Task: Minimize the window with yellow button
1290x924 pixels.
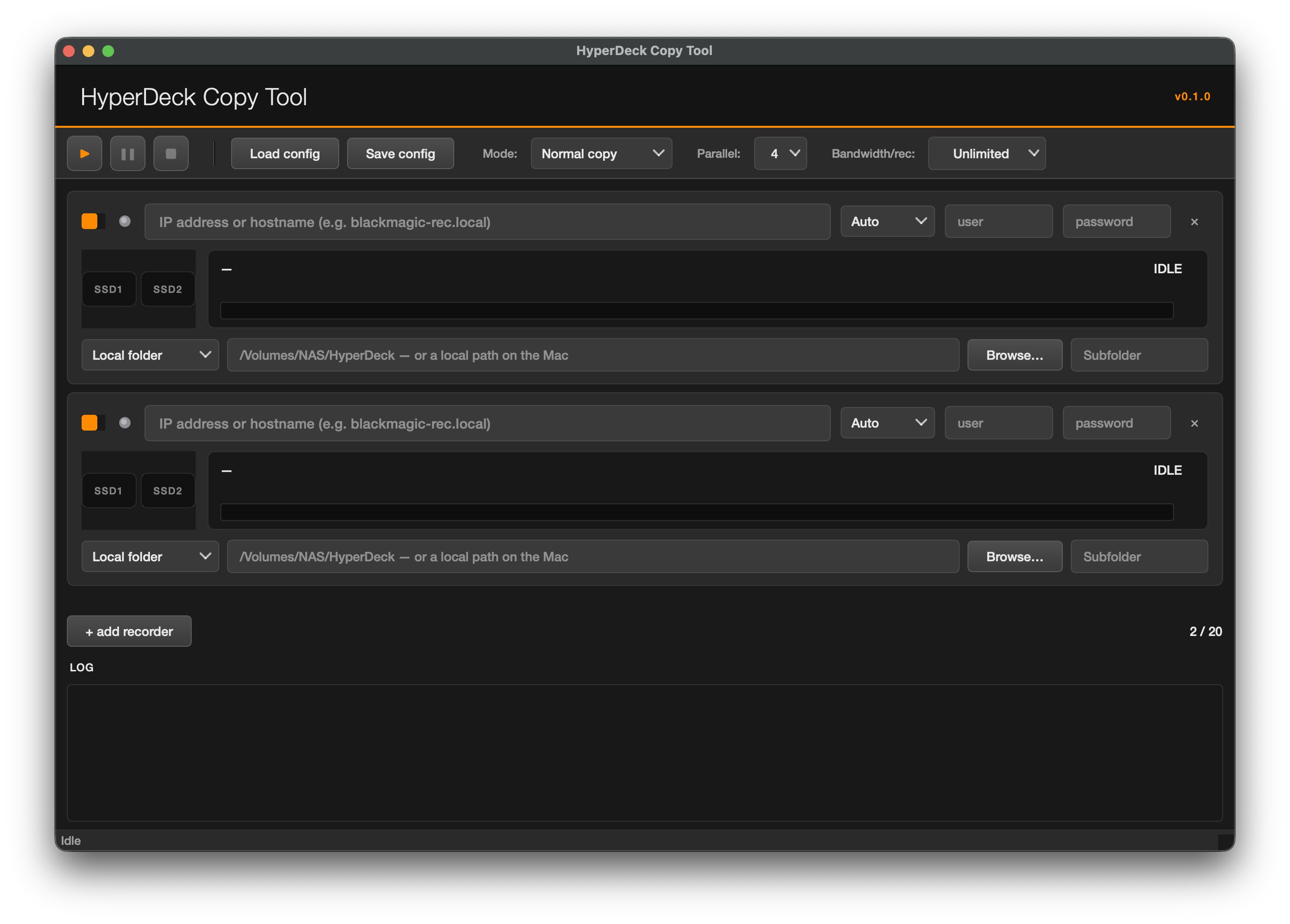Action: (x=88, y=51)
